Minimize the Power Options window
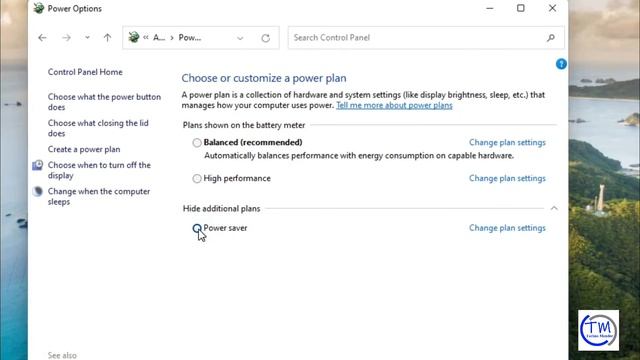Screen dimensions: 640x360 pyautogui.click(x=490, y=8)
